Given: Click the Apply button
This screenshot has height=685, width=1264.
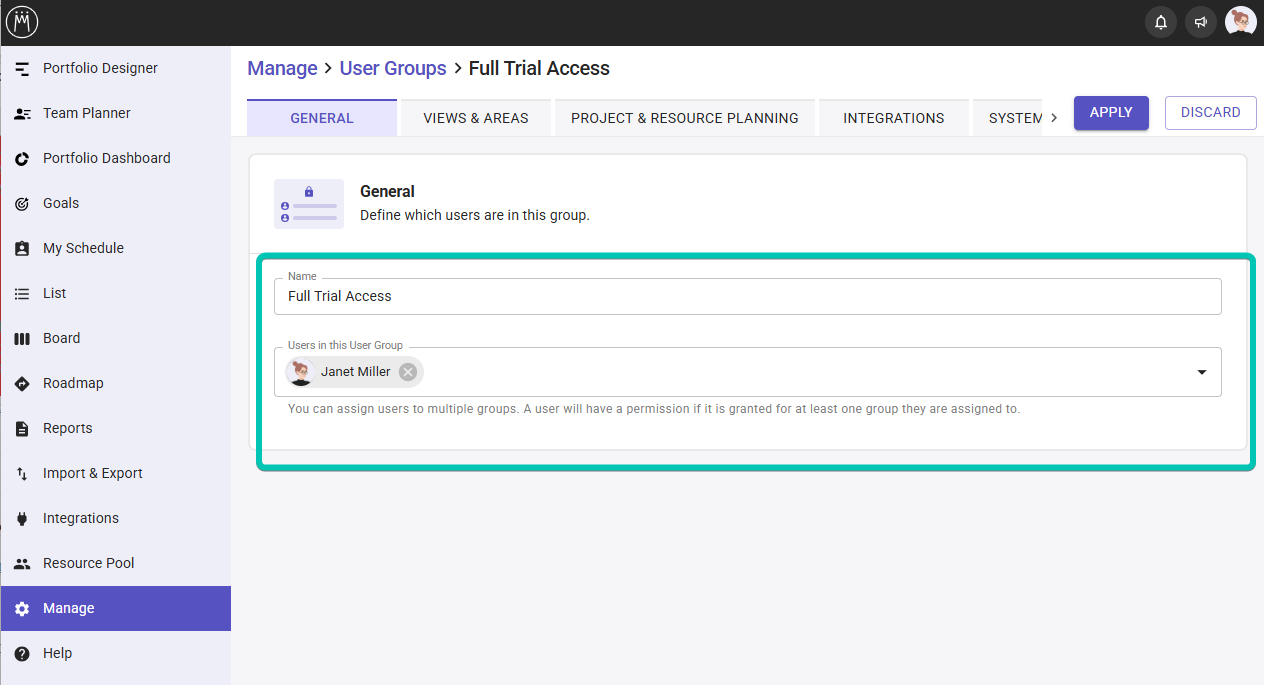Looking at the screenshot, I should pyautogui.click(x=1111, y=113).
